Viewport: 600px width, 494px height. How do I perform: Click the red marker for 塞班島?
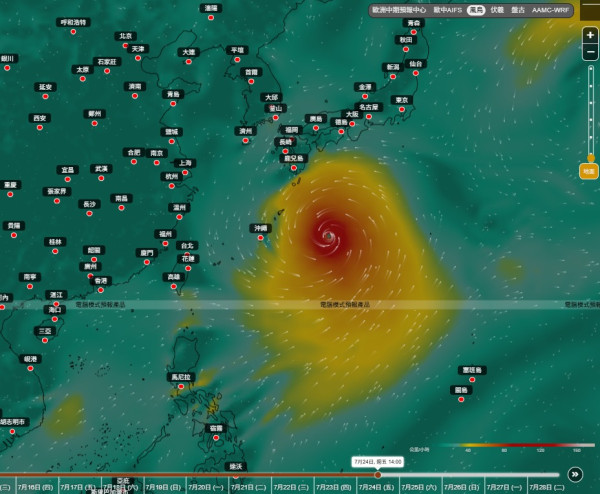472,380
